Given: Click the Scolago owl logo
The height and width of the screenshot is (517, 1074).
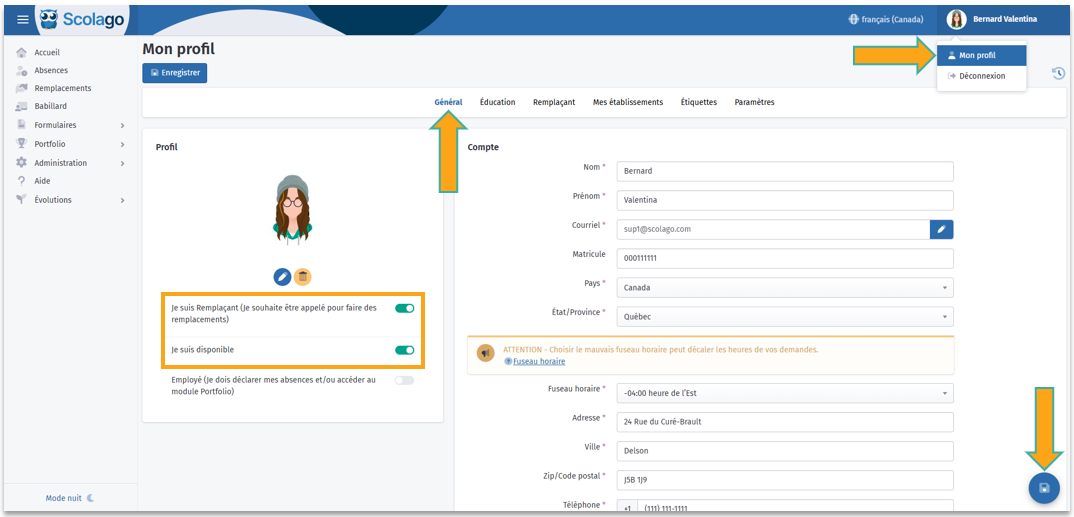Looking at the screenshot, I should point(50,19).
